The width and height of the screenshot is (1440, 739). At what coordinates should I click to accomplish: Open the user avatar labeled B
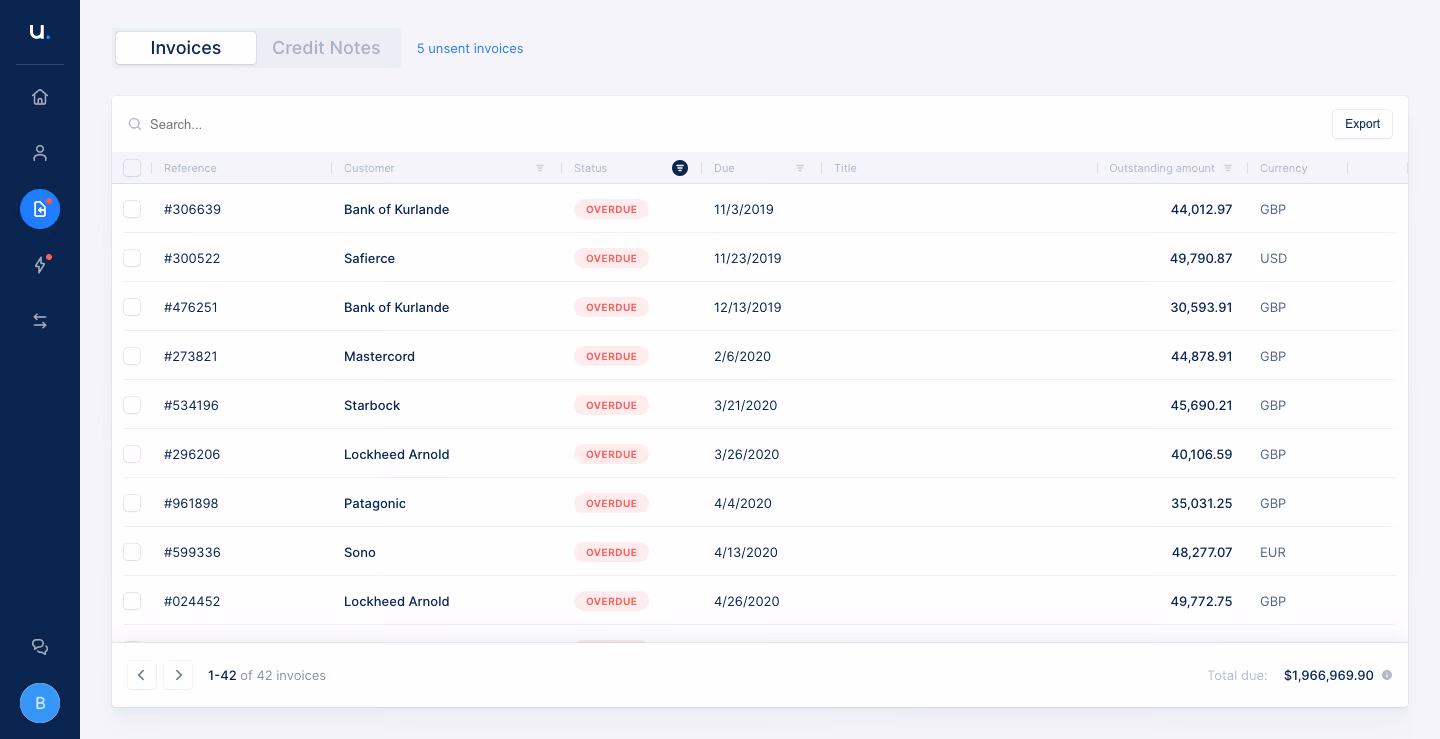click(40, 703)
